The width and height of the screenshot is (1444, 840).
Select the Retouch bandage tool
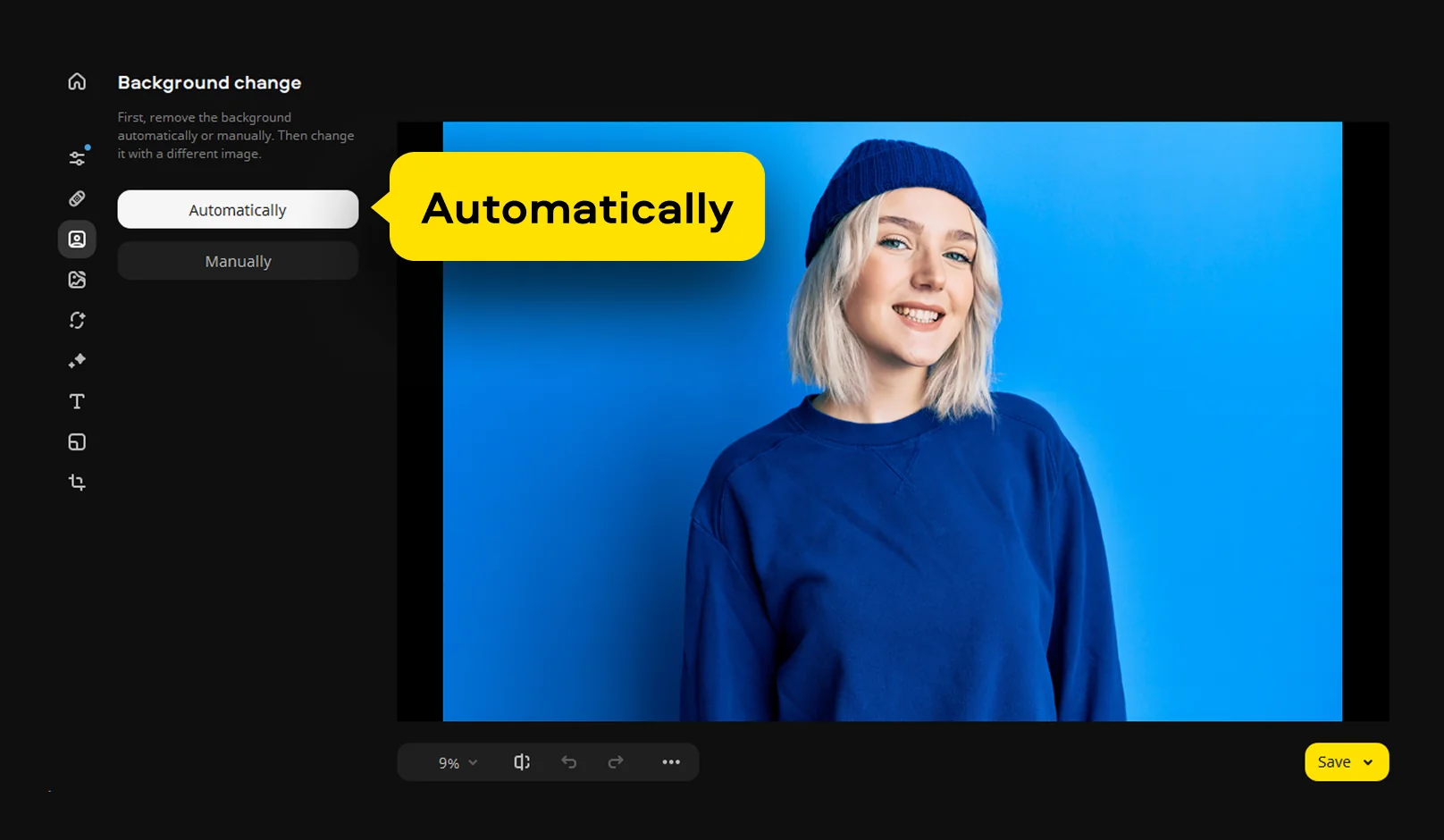coord(77,198)
